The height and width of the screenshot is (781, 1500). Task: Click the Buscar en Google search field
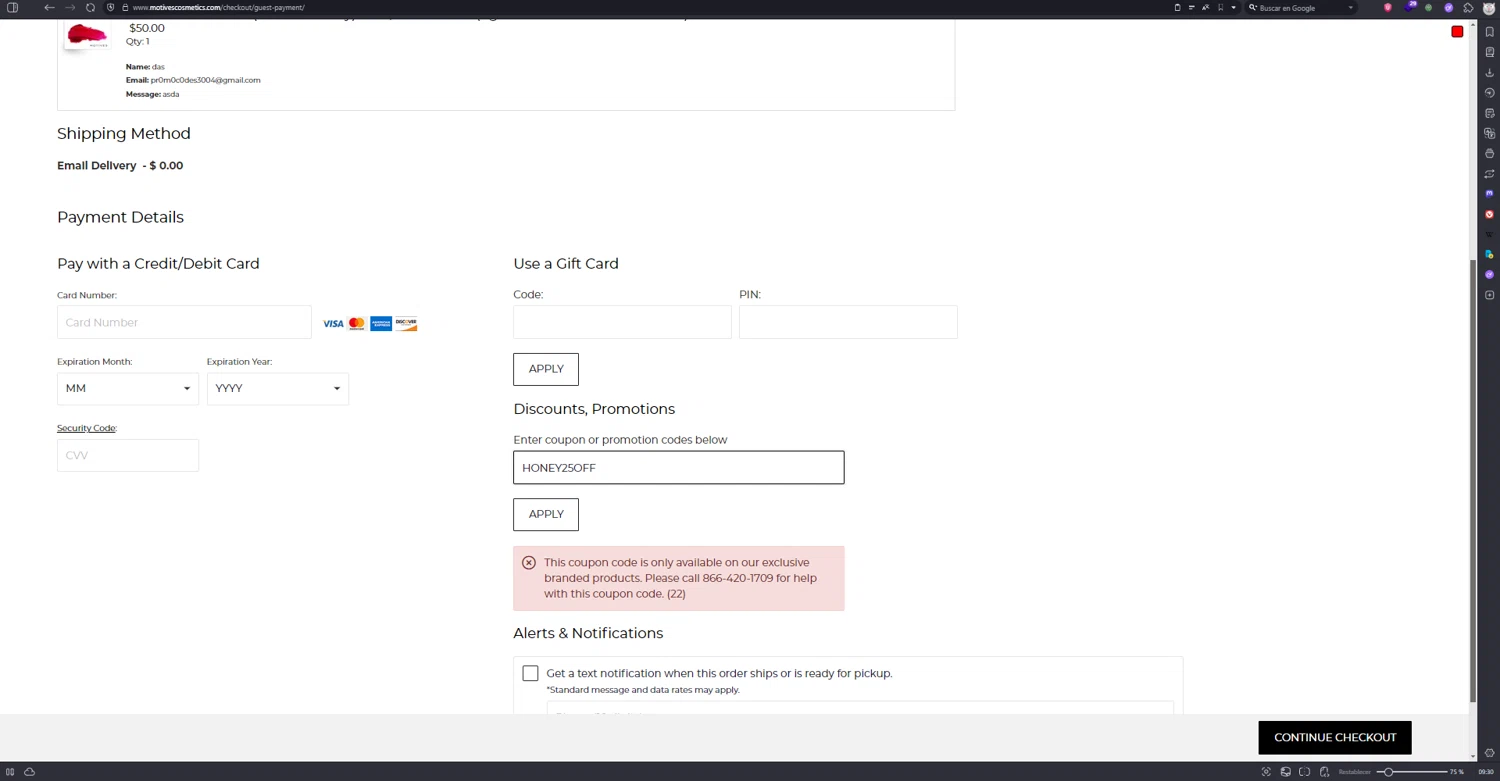tap(1300, 7)
